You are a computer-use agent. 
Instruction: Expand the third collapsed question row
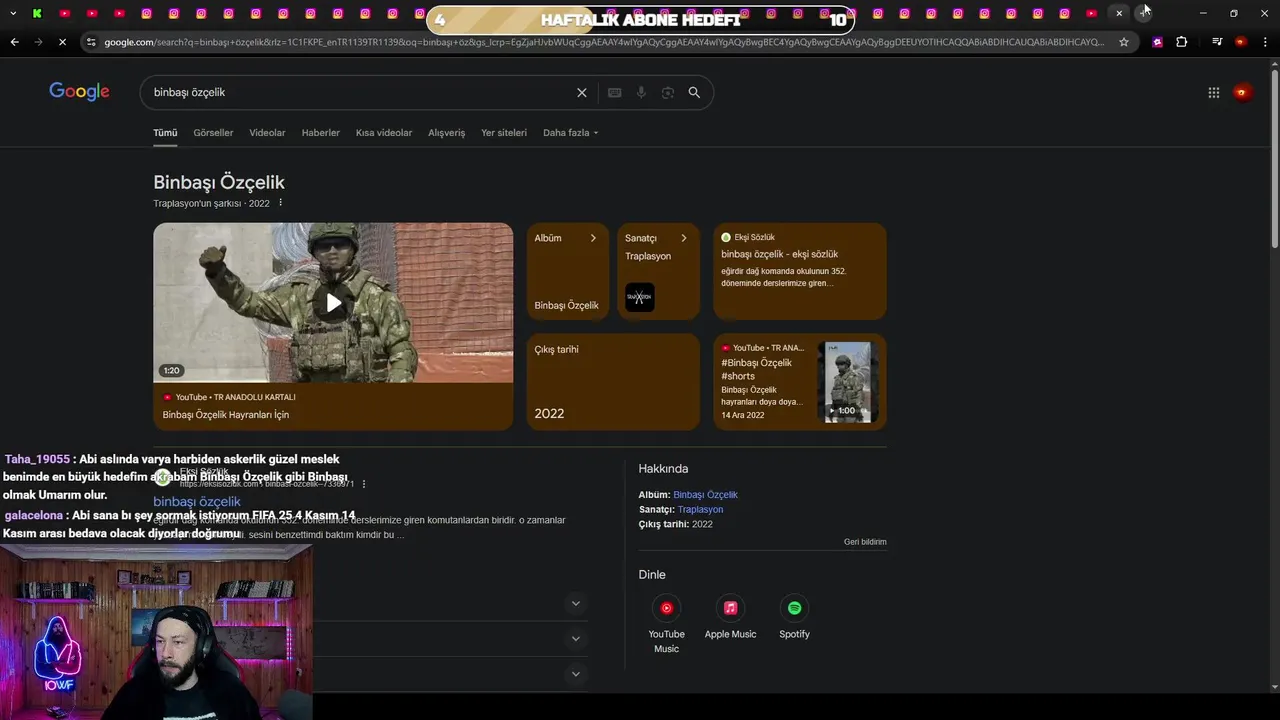(x=575, y=674)
